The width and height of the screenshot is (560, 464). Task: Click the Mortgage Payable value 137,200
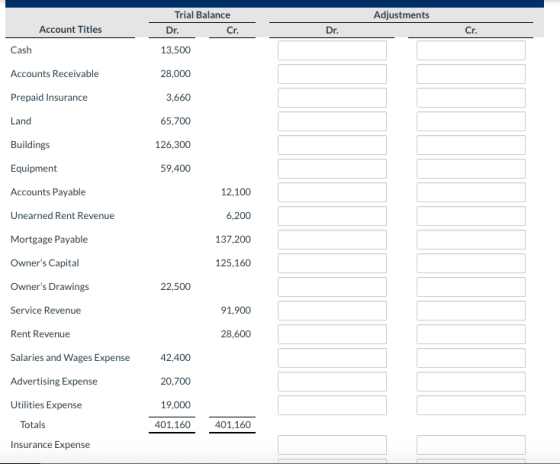point(233,239)
